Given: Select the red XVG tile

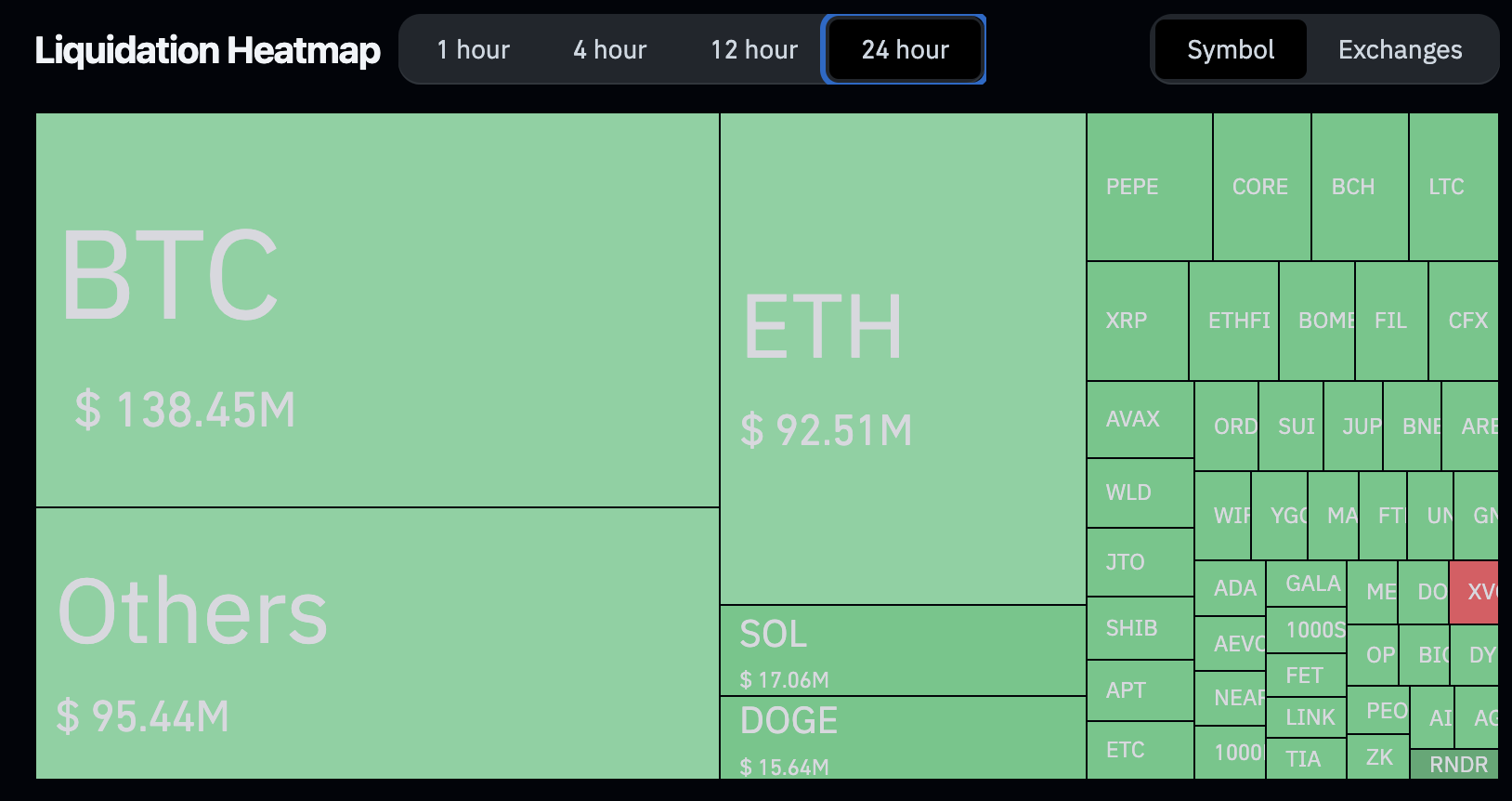Looking at the screenshot, I should 1474,592.
